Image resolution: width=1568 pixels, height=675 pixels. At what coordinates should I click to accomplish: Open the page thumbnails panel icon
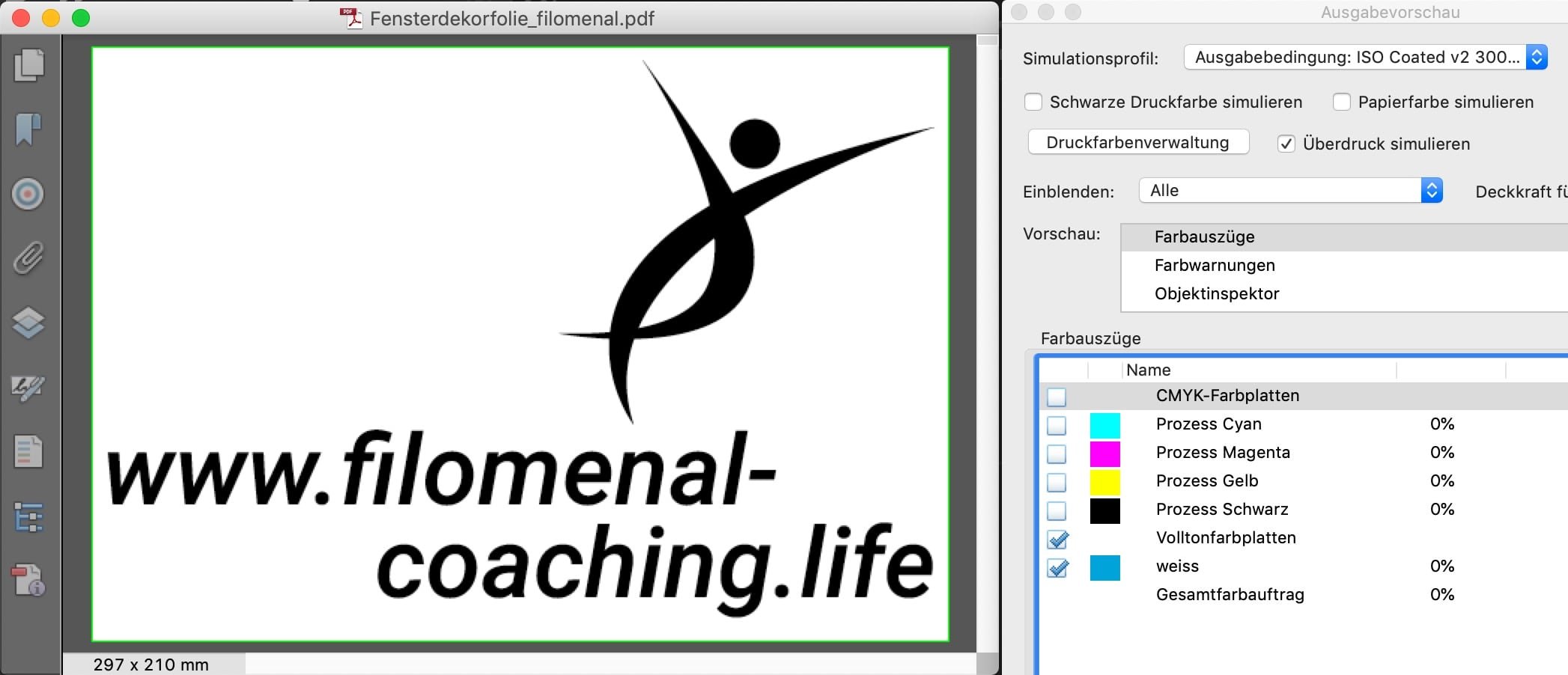tap(29, 65)
